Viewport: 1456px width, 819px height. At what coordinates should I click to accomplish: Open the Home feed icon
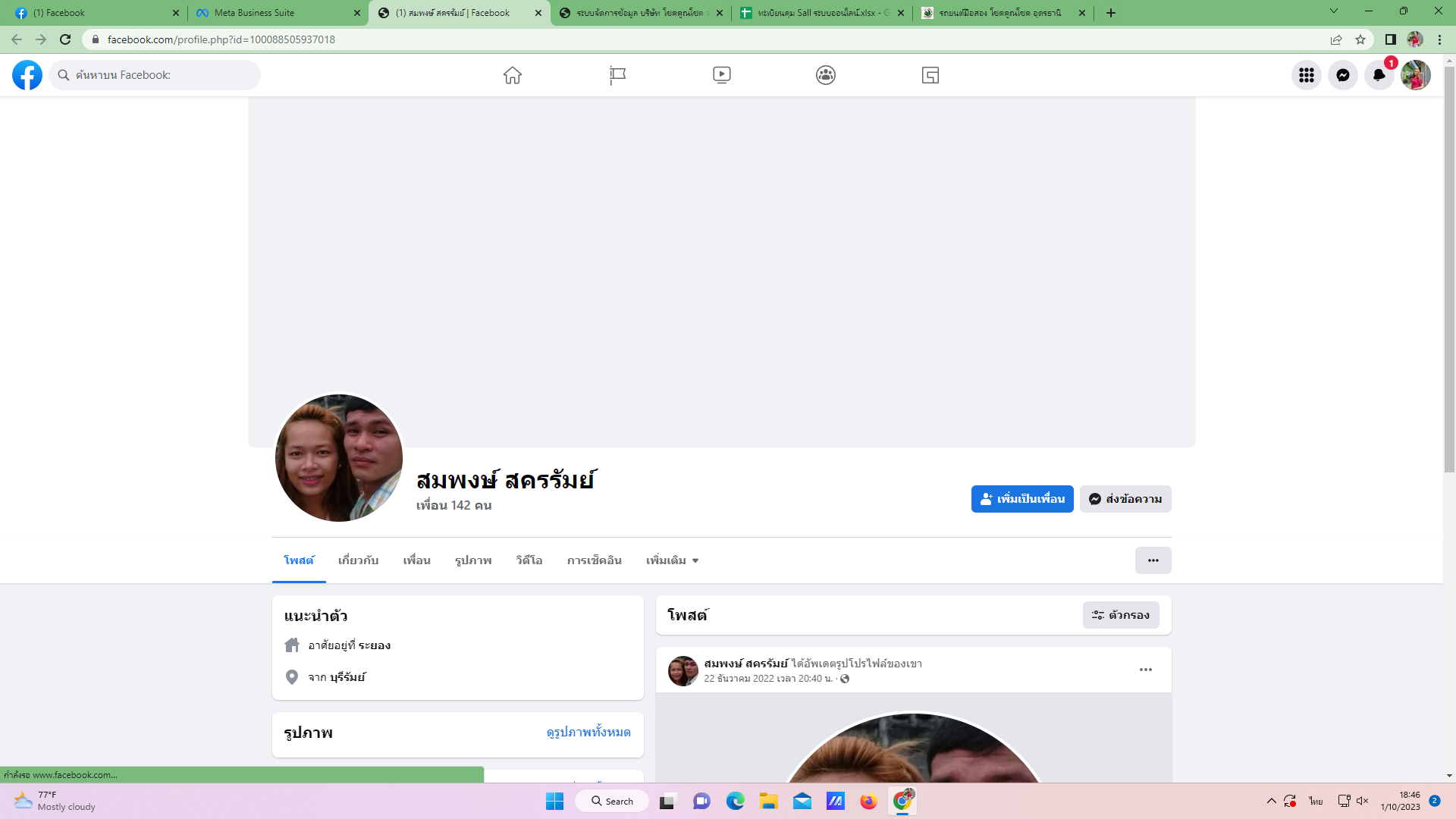point(513,75)
